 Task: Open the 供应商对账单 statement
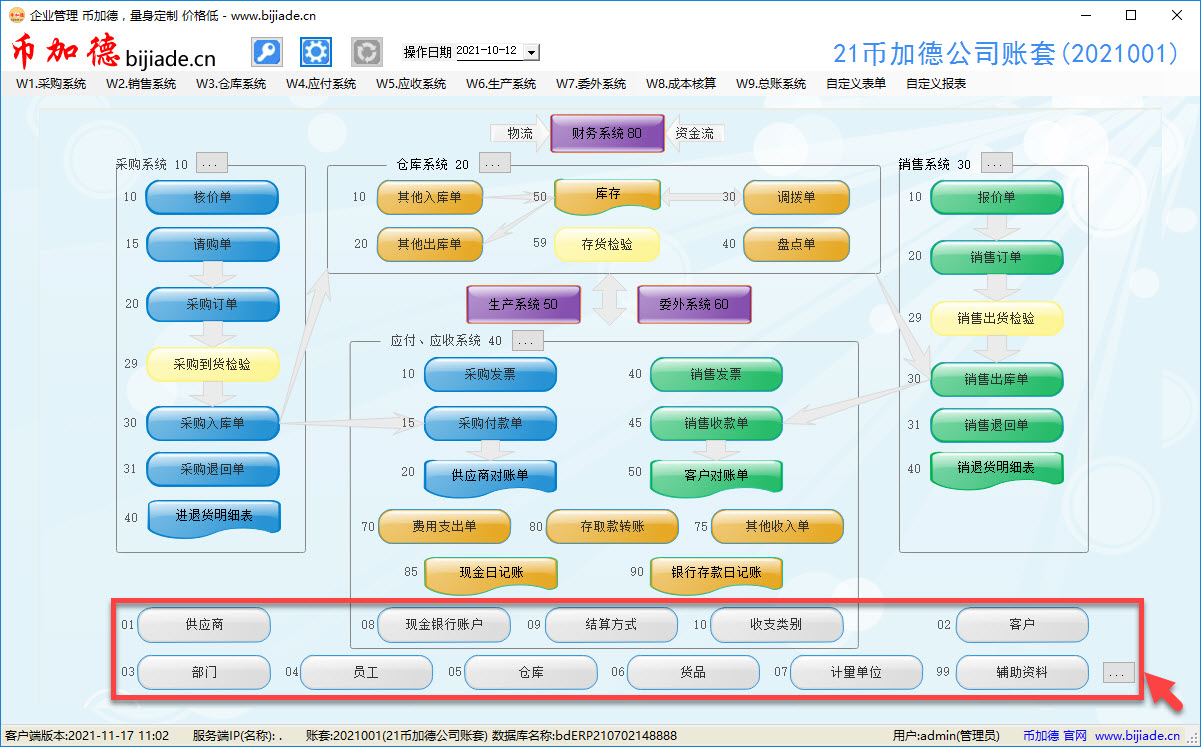(490, 476)
